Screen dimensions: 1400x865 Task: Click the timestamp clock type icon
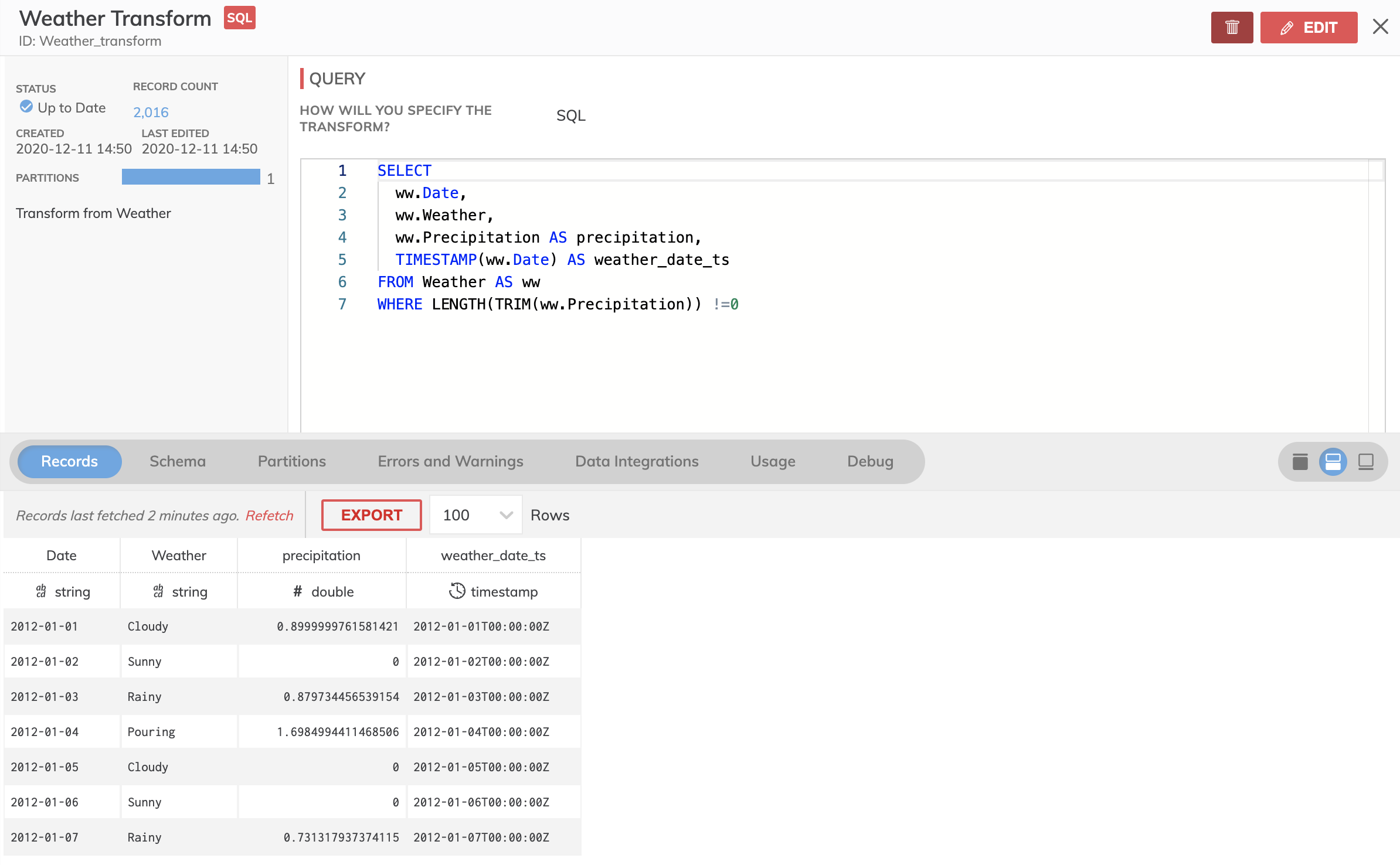[457, 591]
